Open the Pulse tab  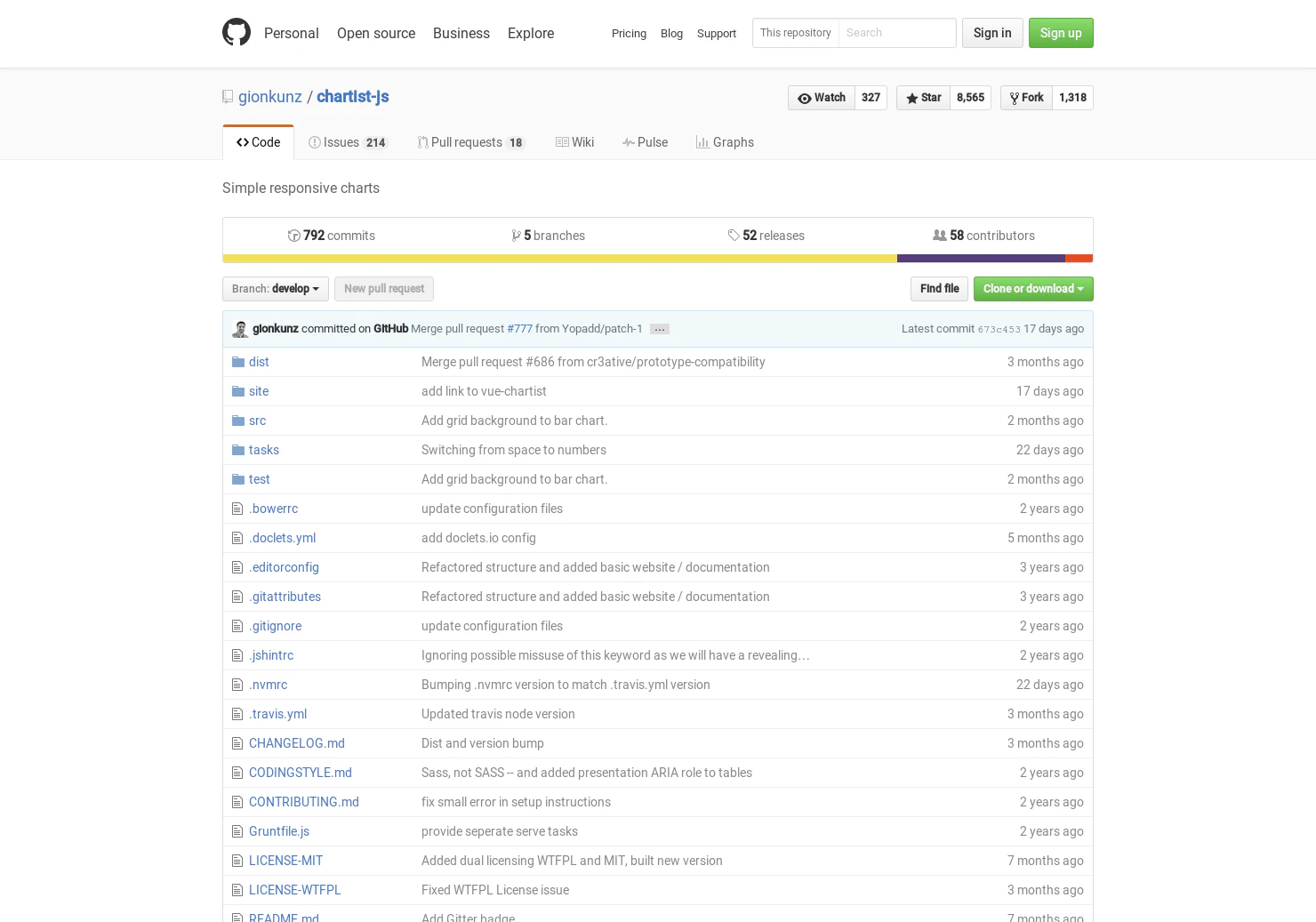point(645,142)
